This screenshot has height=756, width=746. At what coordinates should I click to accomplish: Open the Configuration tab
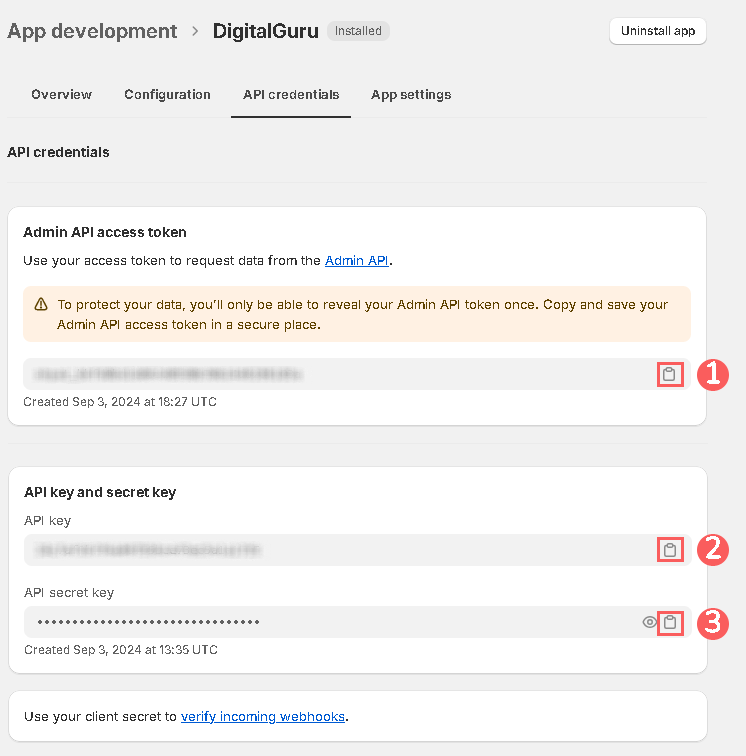click(167, 95)
